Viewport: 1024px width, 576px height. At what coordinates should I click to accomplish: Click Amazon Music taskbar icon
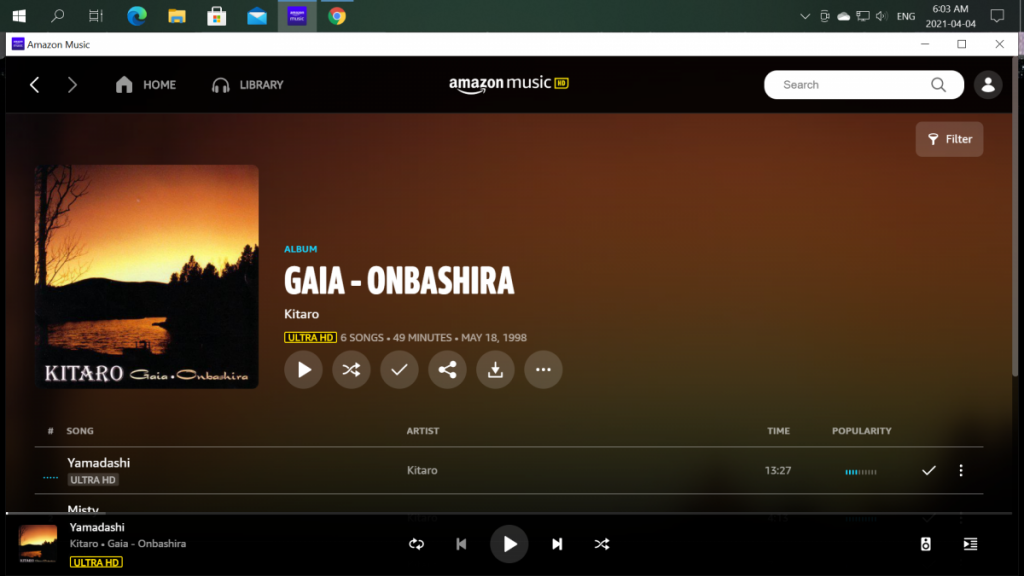coord(297,16)
